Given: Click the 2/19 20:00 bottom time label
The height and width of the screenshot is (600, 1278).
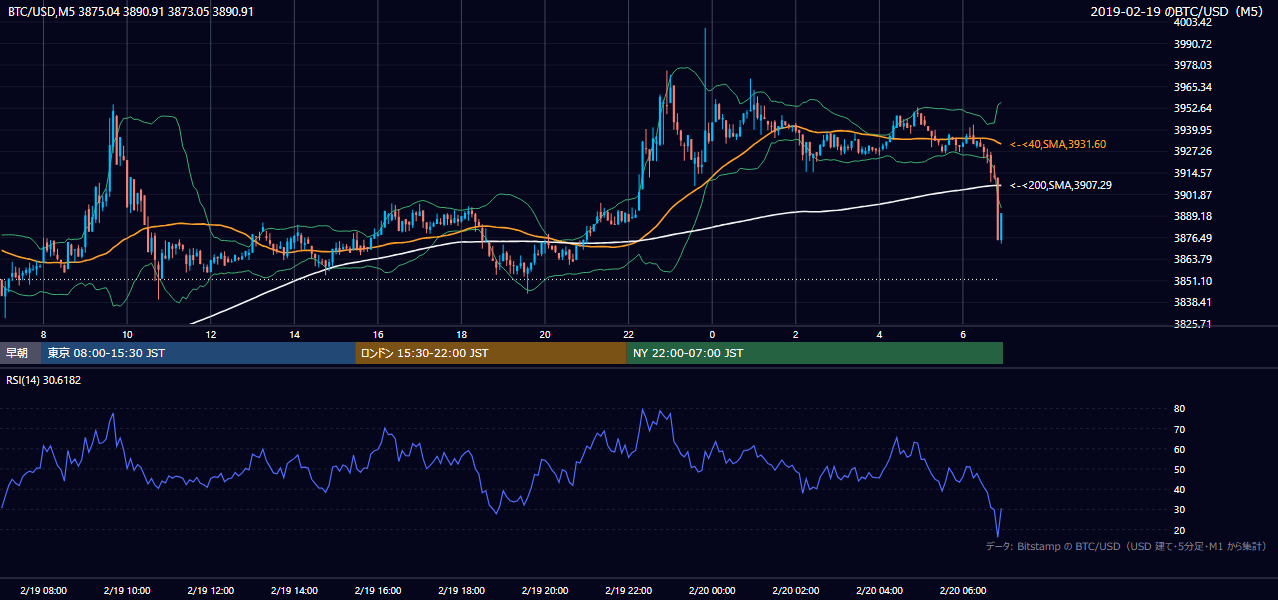Looking at the screenshot, I should pyautogui.click(x=545, y=591).
